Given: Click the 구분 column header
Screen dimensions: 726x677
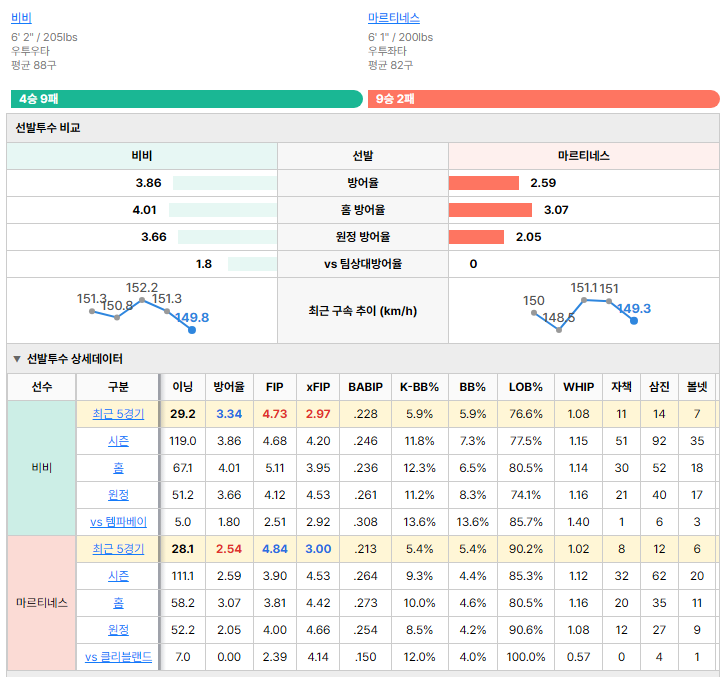Looking at the screenshot, I should point(118,387).
